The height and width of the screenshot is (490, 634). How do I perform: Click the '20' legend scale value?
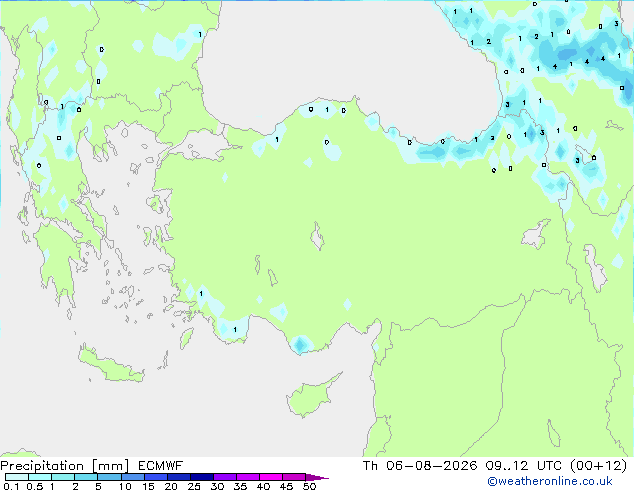[x=171, y=486]
